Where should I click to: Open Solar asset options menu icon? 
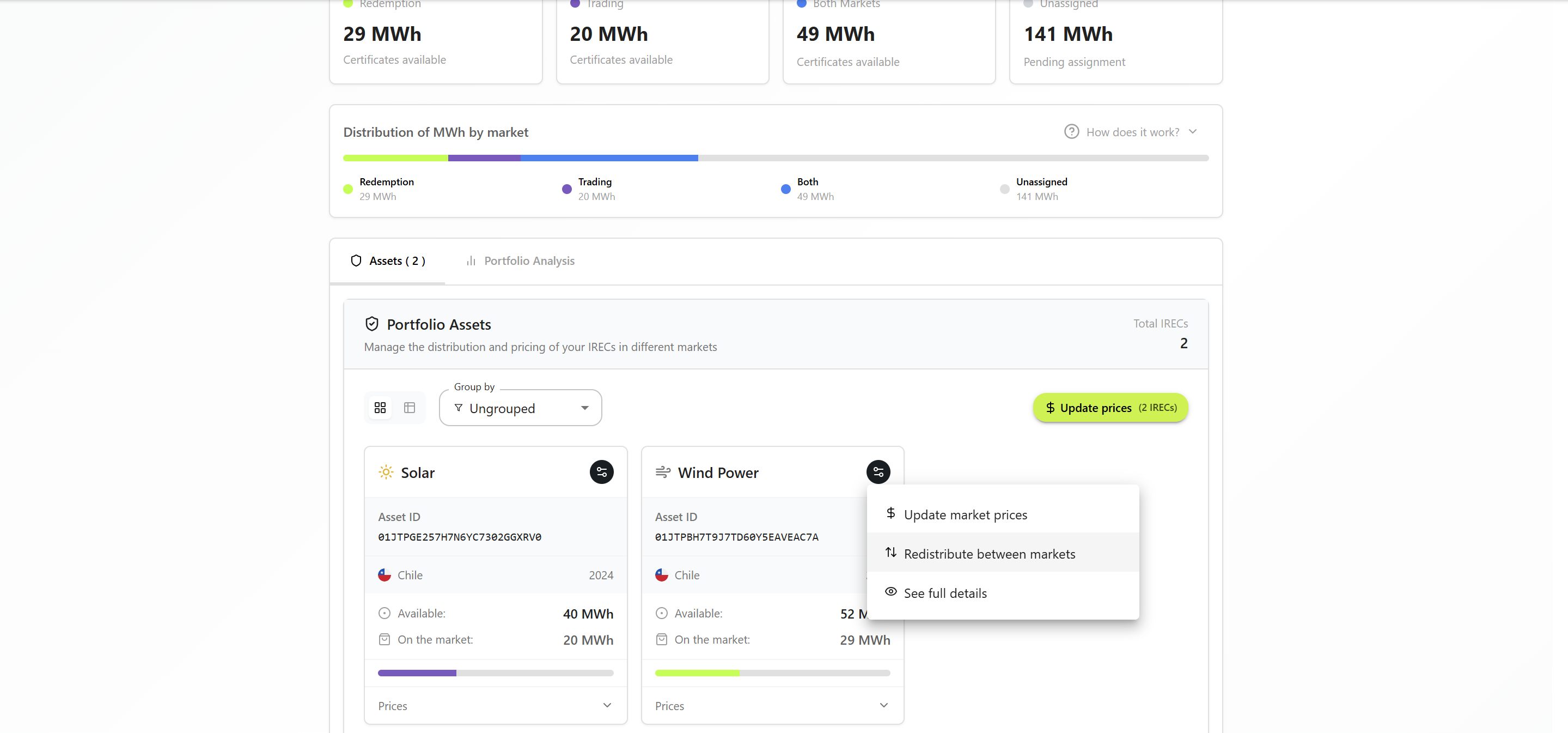click(601, 472)
